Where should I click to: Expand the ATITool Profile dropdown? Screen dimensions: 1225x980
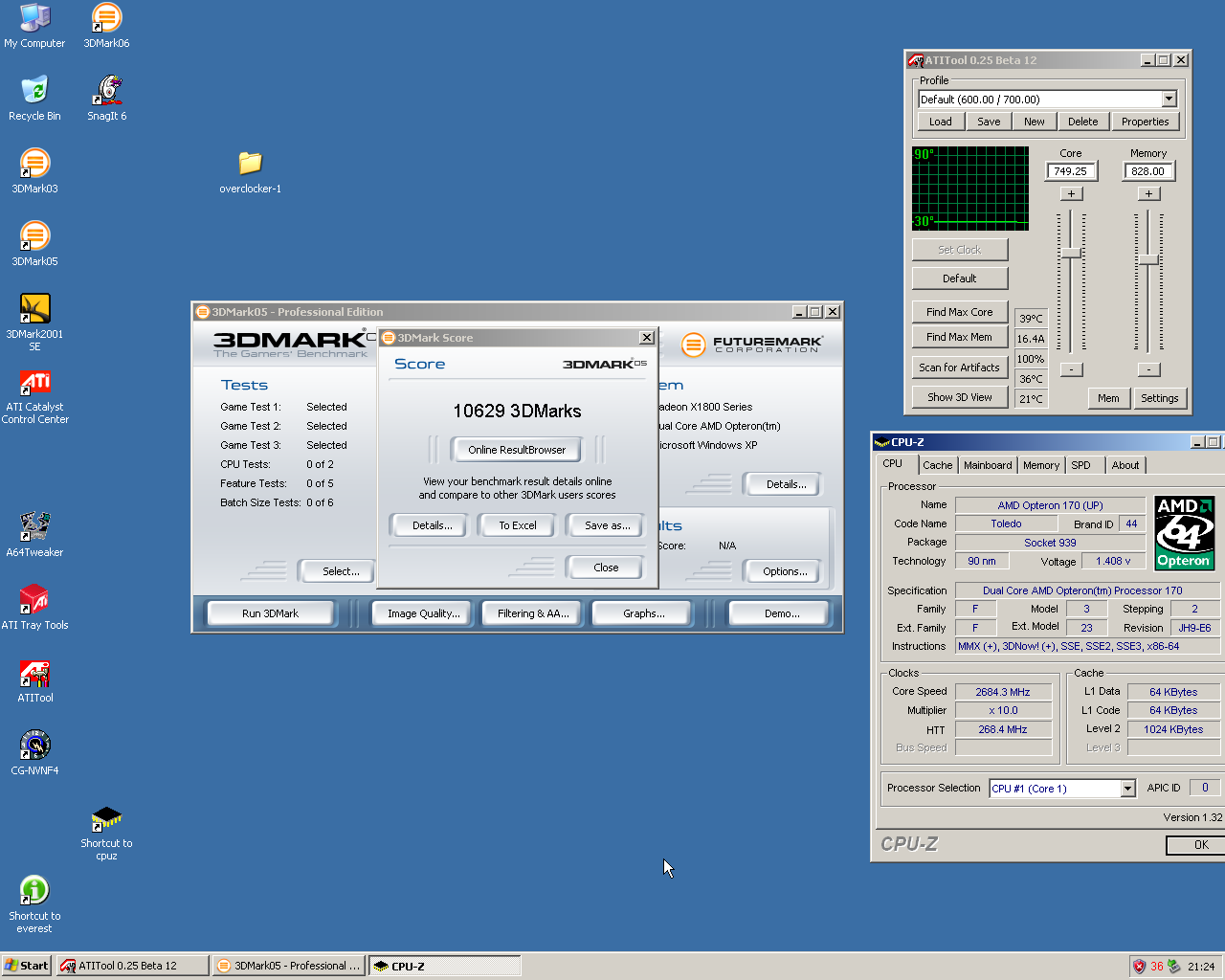pyautogui.click(x=1169, y=100)
